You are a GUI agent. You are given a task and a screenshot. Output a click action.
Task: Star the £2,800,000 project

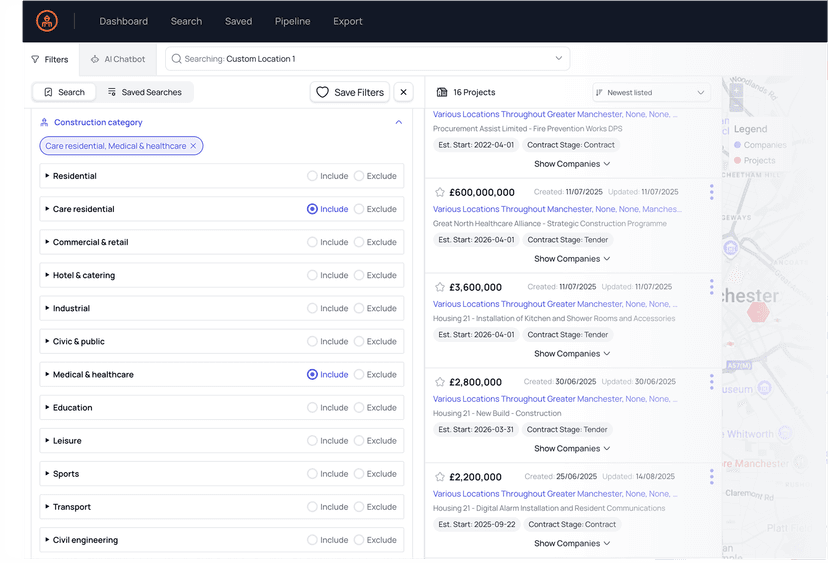coord(439,382)
